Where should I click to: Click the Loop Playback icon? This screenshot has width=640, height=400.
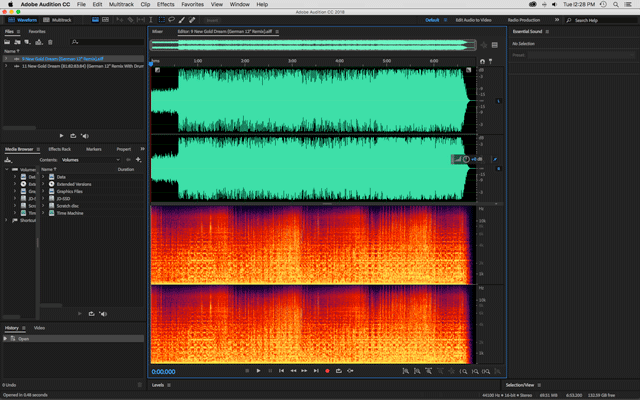pos(339,371)
